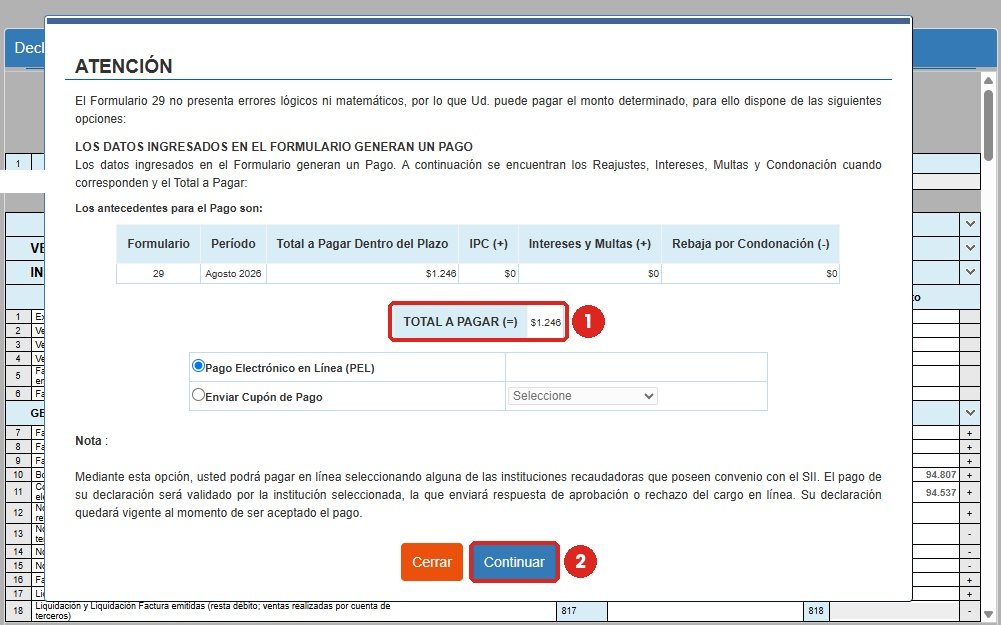
Task: Click row number 13 in the background form
Action: 18,534
